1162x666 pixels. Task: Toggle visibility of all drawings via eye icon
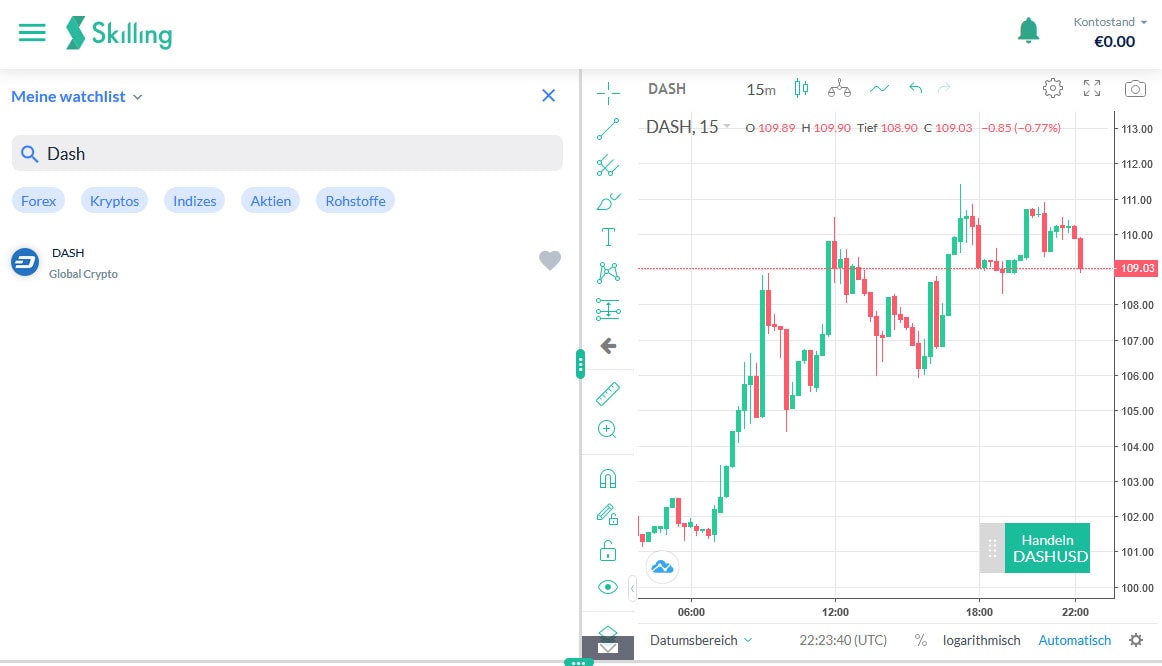[x=608, y=587]
